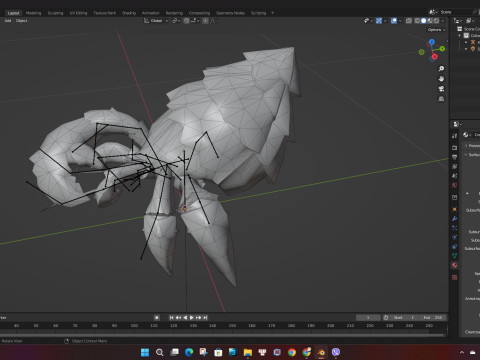Open the Compositing workspace tab
Viewport: 480px width, 360px height.
tap(199, 13)
